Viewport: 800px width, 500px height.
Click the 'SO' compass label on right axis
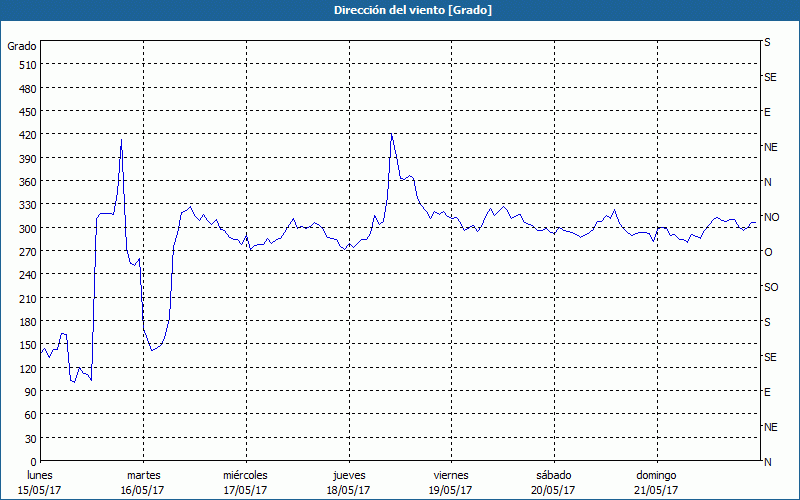click(771, 287)
